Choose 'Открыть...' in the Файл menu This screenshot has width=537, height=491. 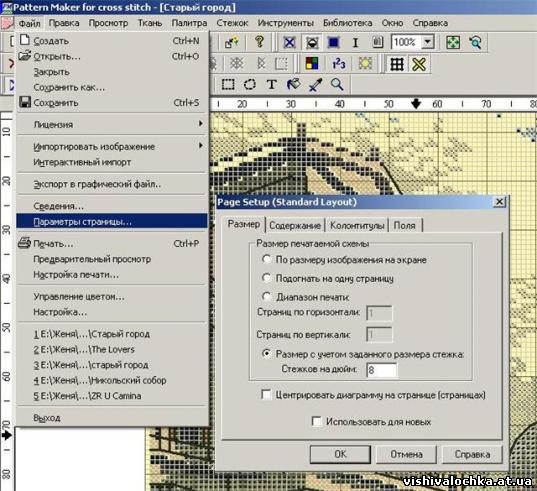112,56
